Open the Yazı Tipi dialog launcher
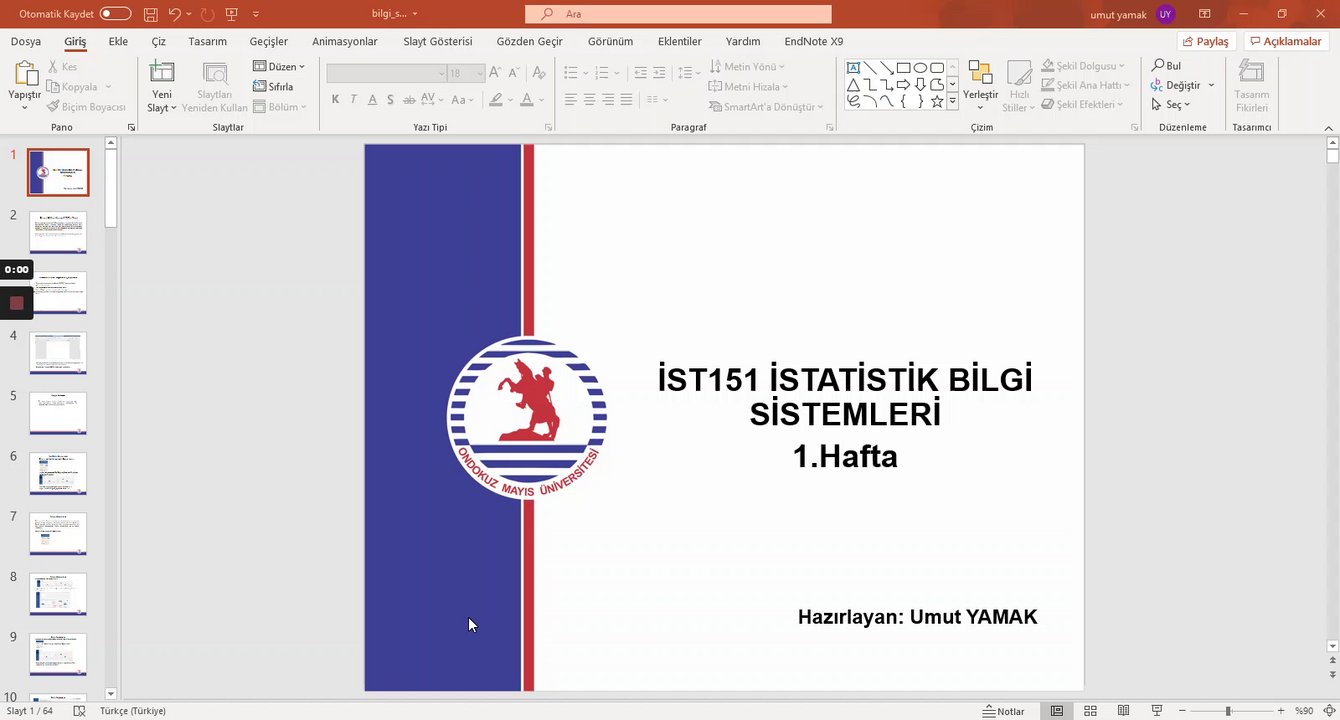The width and height of the screenshot is (1340, 720). (548, 128)
